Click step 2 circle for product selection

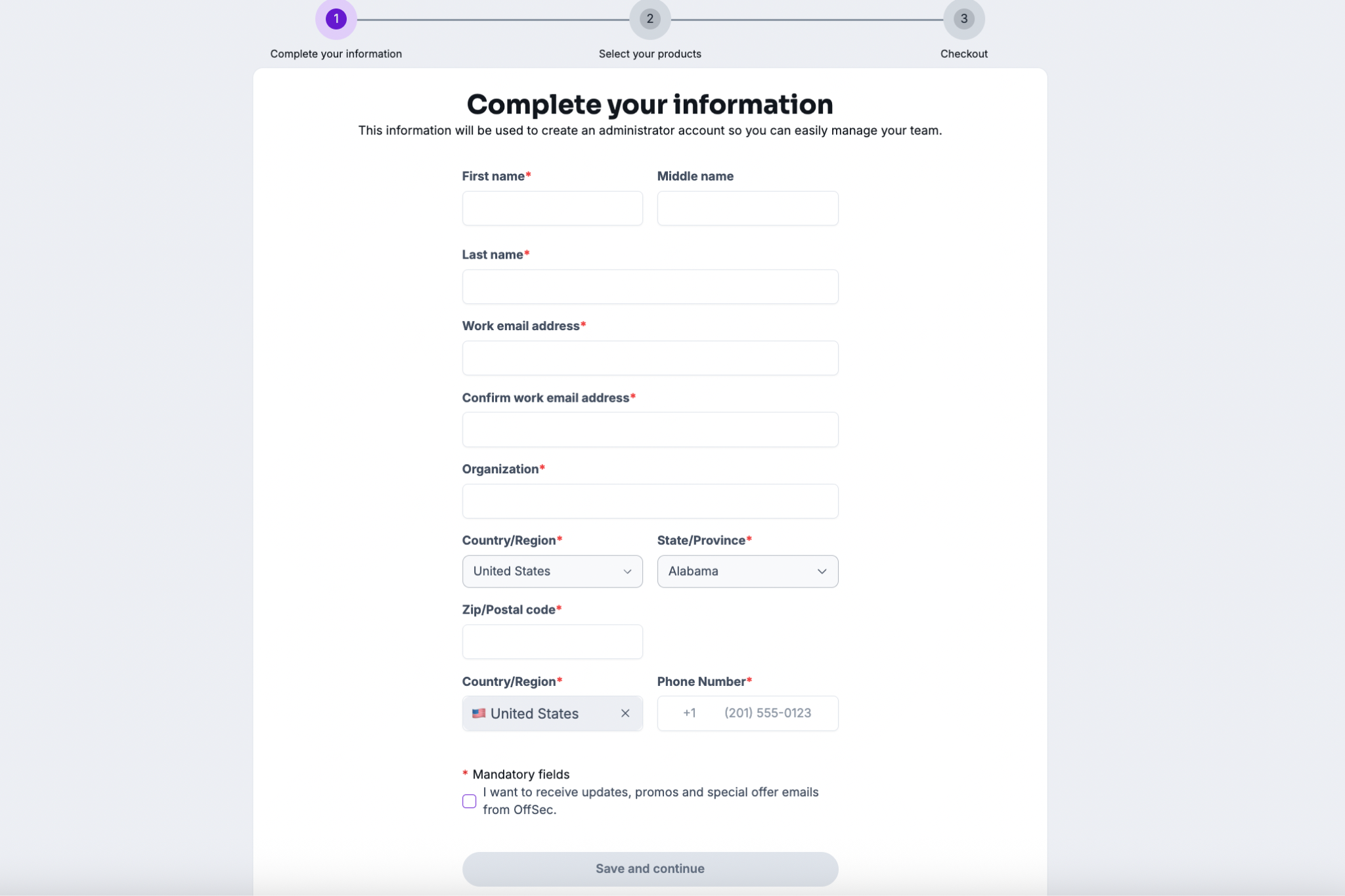(650, 19)
